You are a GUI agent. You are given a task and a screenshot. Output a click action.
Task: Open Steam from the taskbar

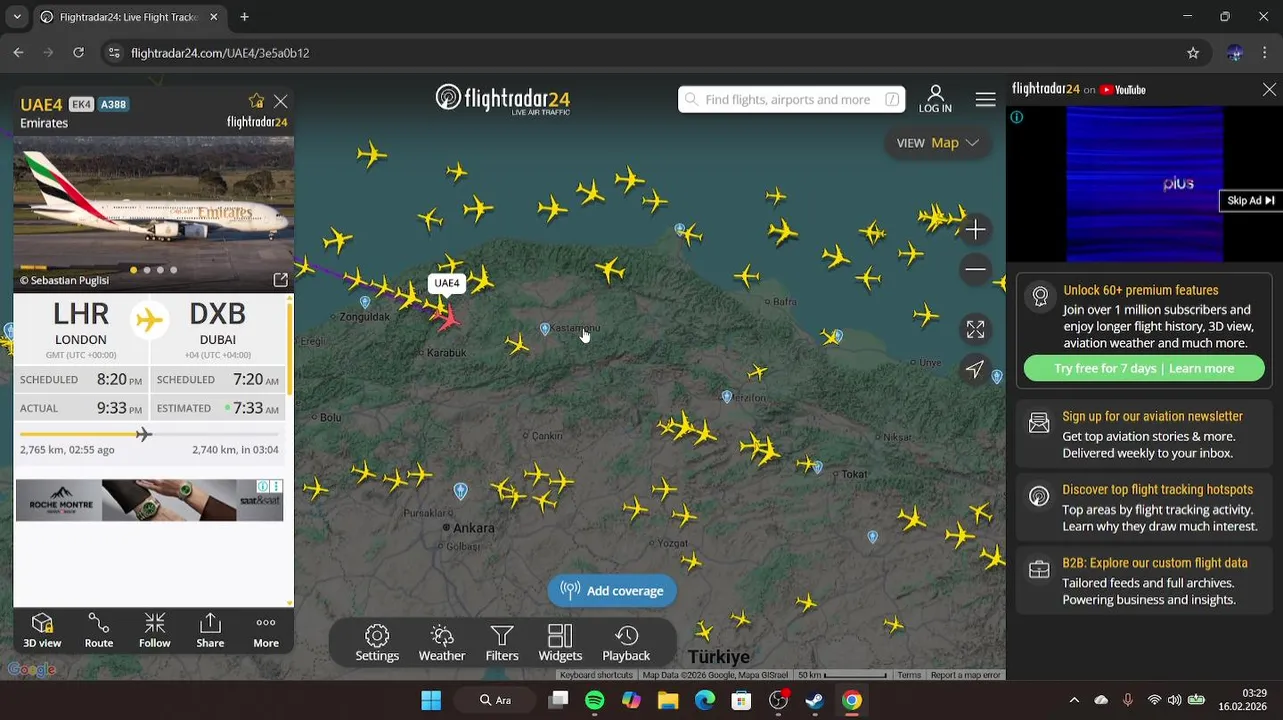point(815,700)
